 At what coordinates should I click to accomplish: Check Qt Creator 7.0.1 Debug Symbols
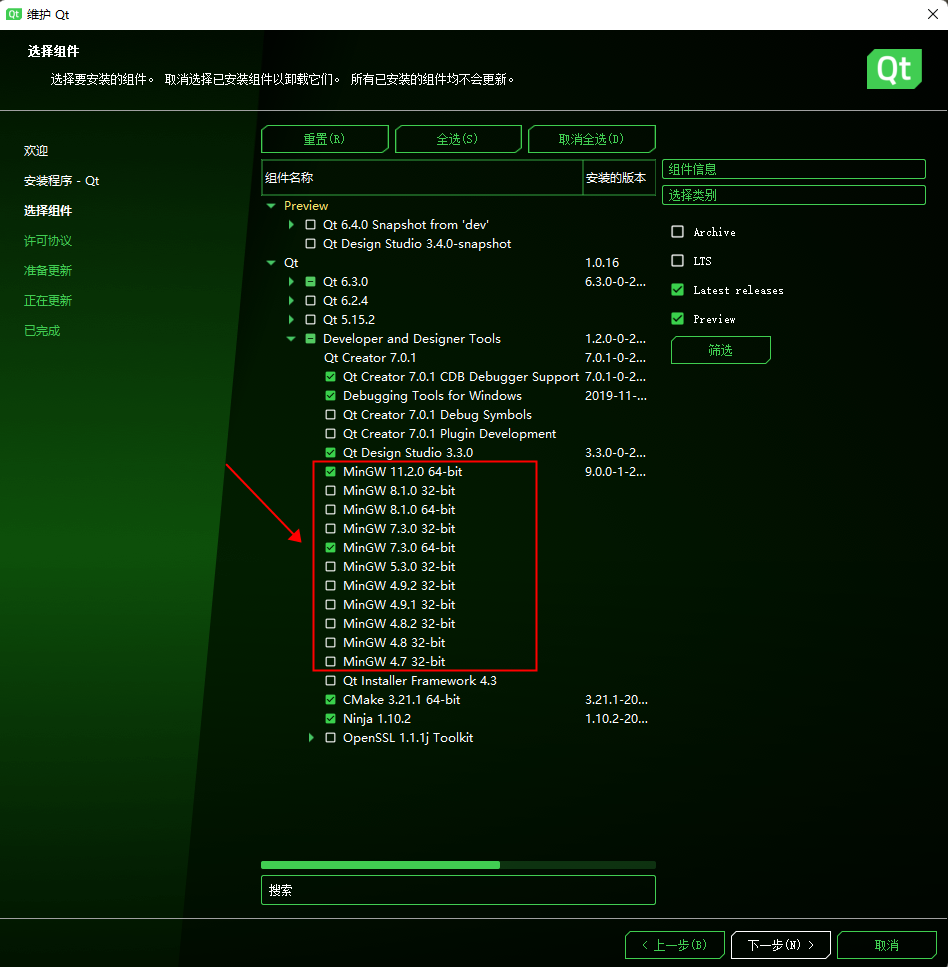pyautogui.click(x=331, y=415)
